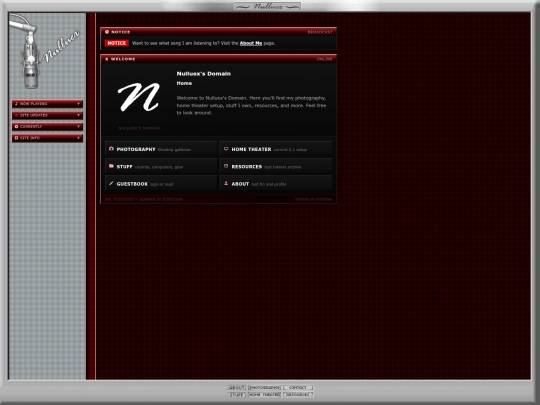Click the Nulluex title at the top of the frame
540x405 pixels.
point(267,6)
